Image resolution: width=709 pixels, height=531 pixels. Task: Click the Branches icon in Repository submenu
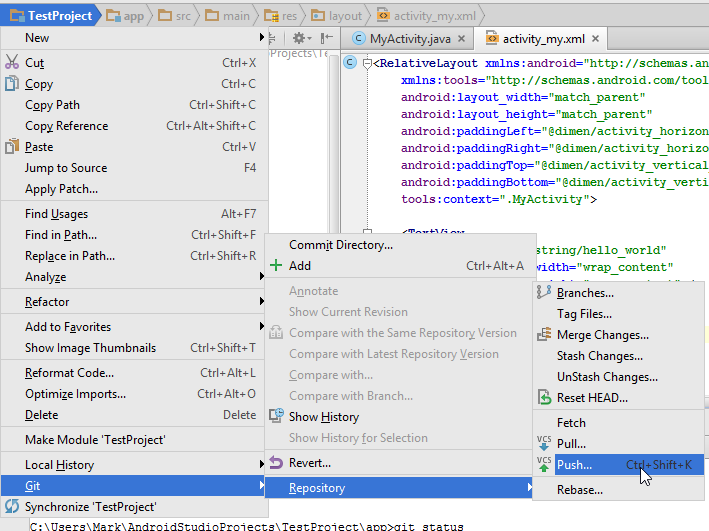(x=544, y=292)
